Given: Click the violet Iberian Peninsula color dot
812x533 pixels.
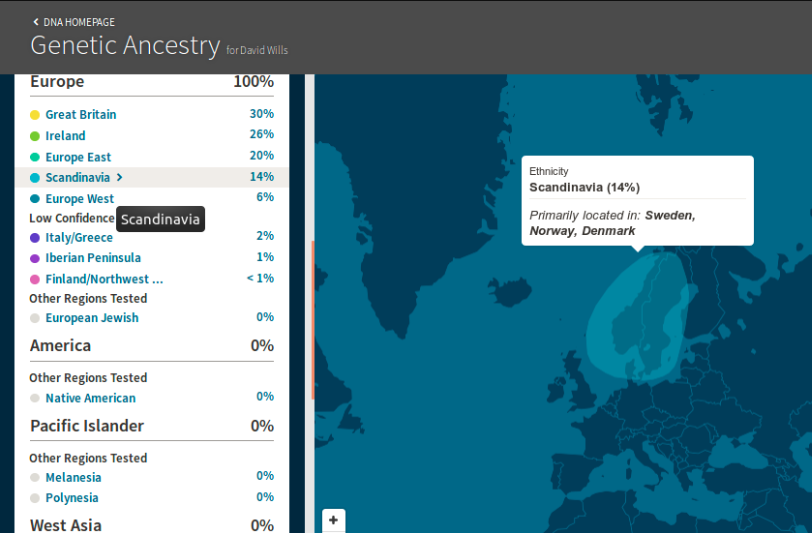Looking at the screenshot, I should coord(35,259).
